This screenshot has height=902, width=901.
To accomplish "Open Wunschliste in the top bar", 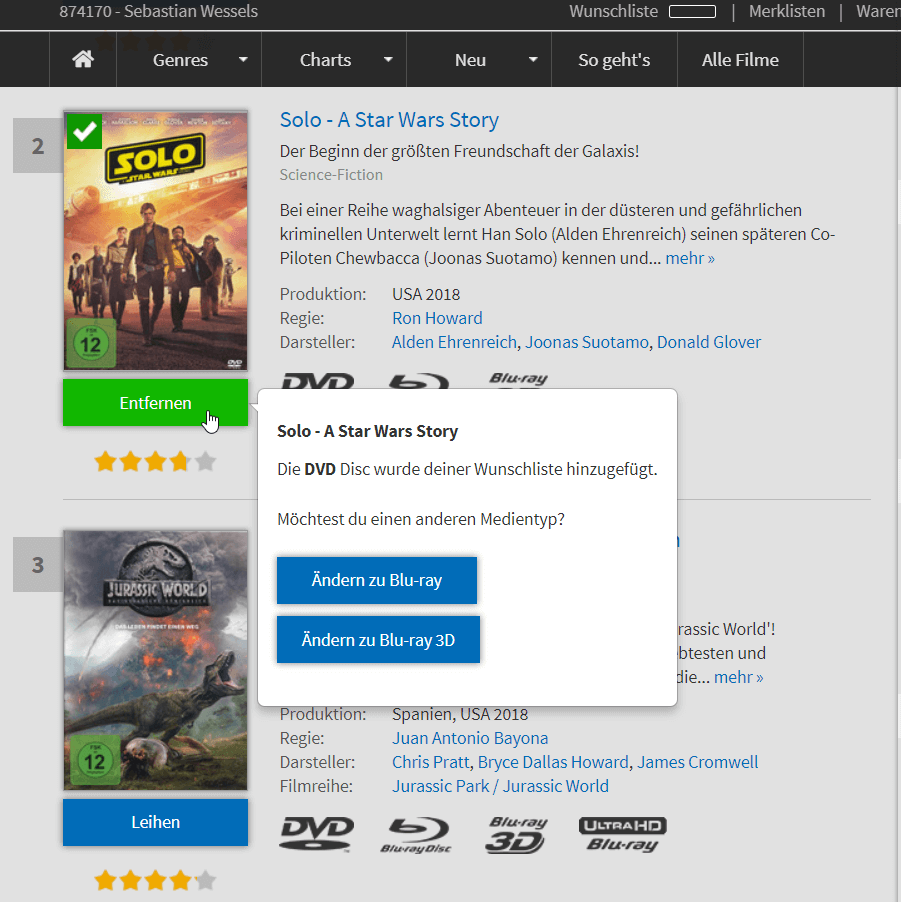I will coord(613,11).
